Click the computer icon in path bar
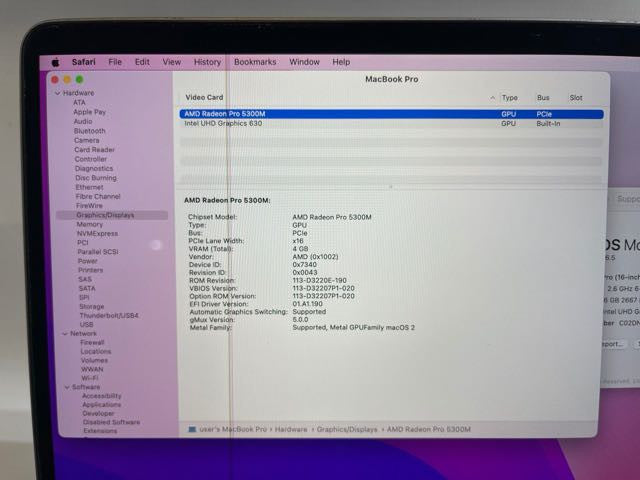Image resolution: width=640 pixels, height=480 pixels. (x=192, y=429)
